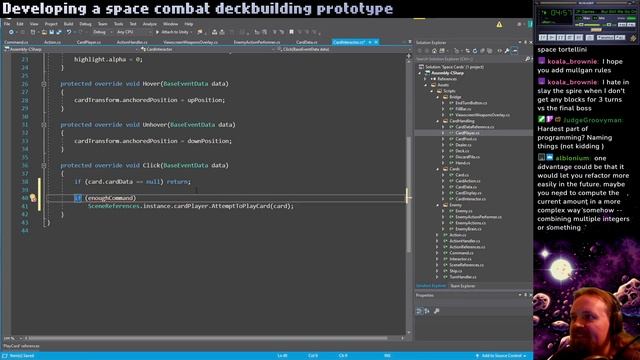
Task: Switch to the CardPlayer.cs tab
Action: (x=89, y=42)
